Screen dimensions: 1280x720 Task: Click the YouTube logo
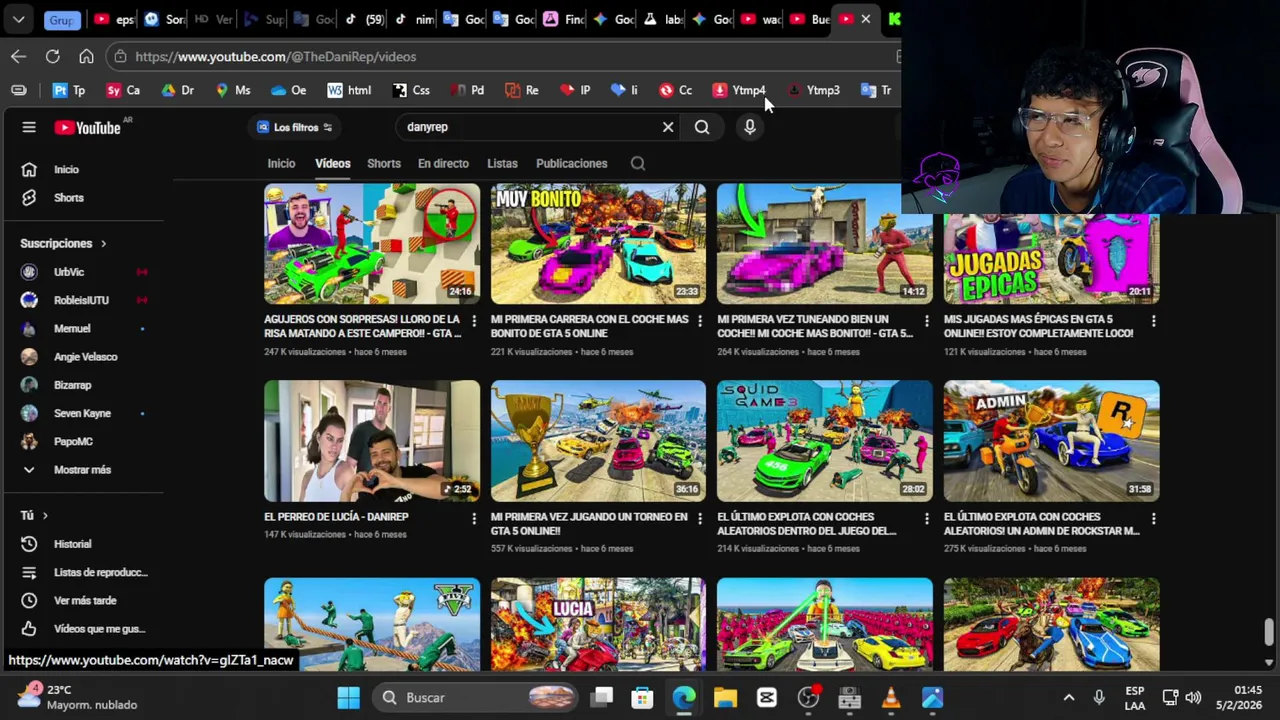(87, 127)
